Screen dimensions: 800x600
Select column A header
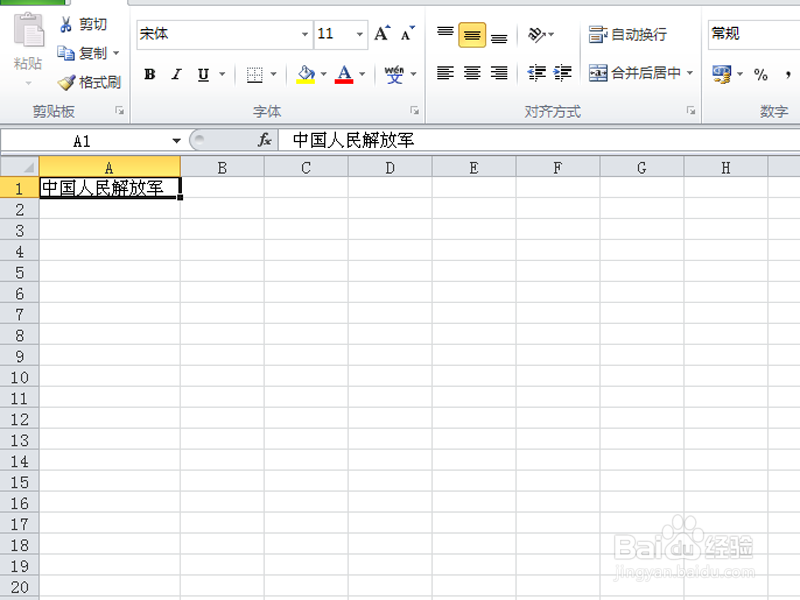(x=109, y=167)
